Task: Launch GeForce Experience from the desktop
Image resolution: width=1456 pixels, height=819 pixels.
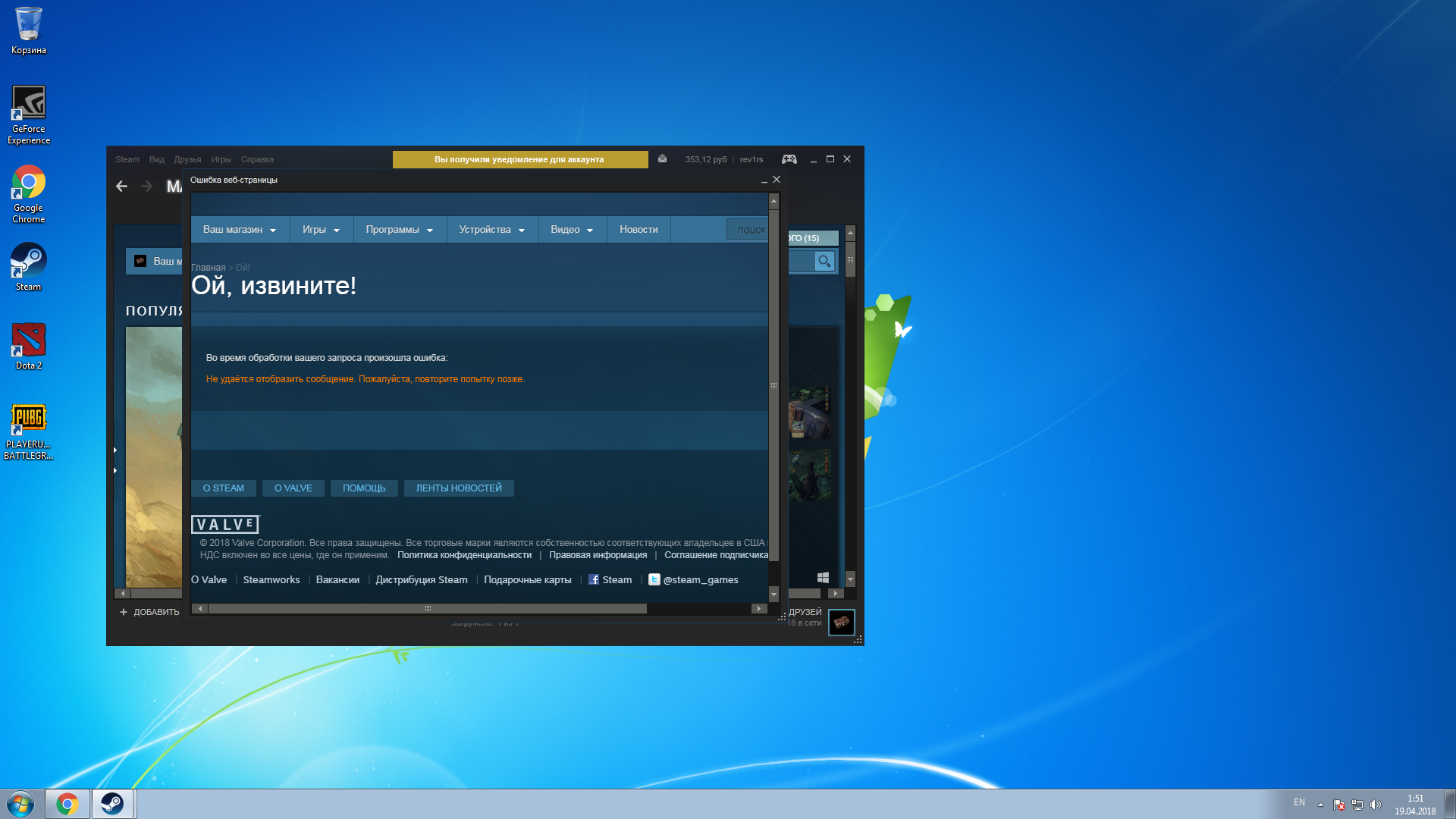Action: coord(29,114)
